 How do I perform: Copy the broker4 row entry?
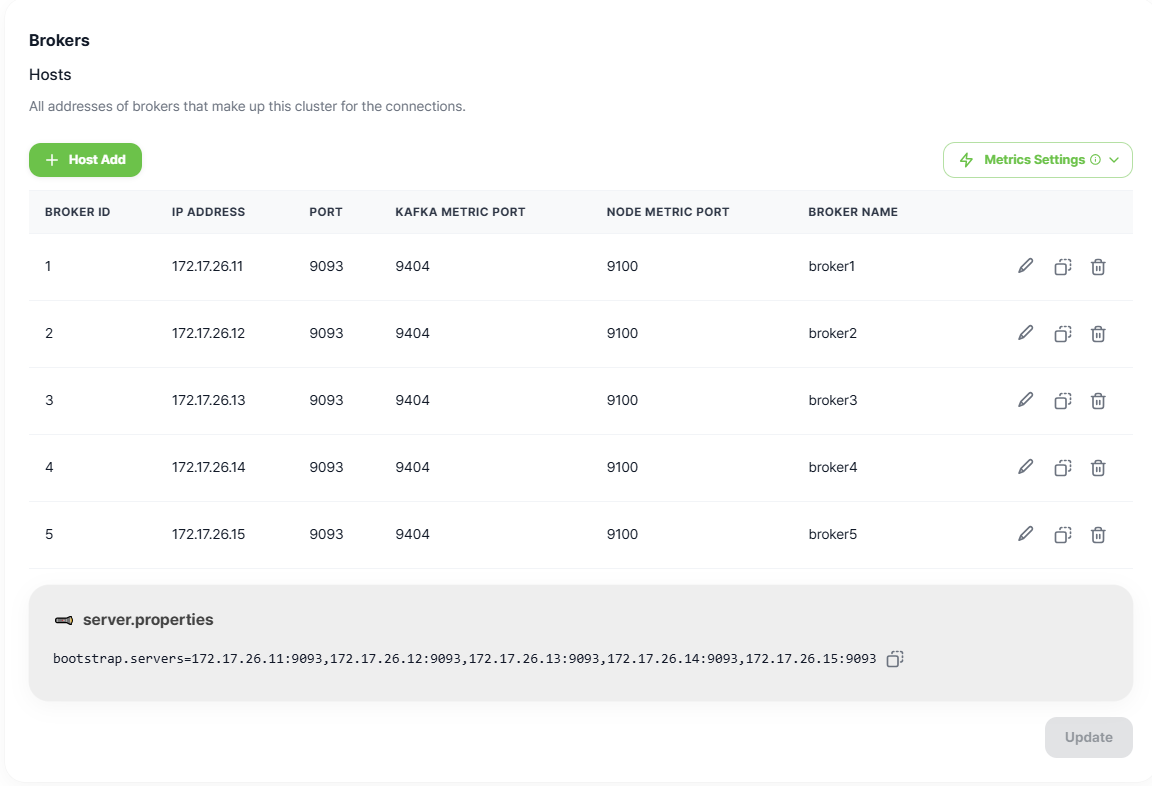coord(1062,467)
